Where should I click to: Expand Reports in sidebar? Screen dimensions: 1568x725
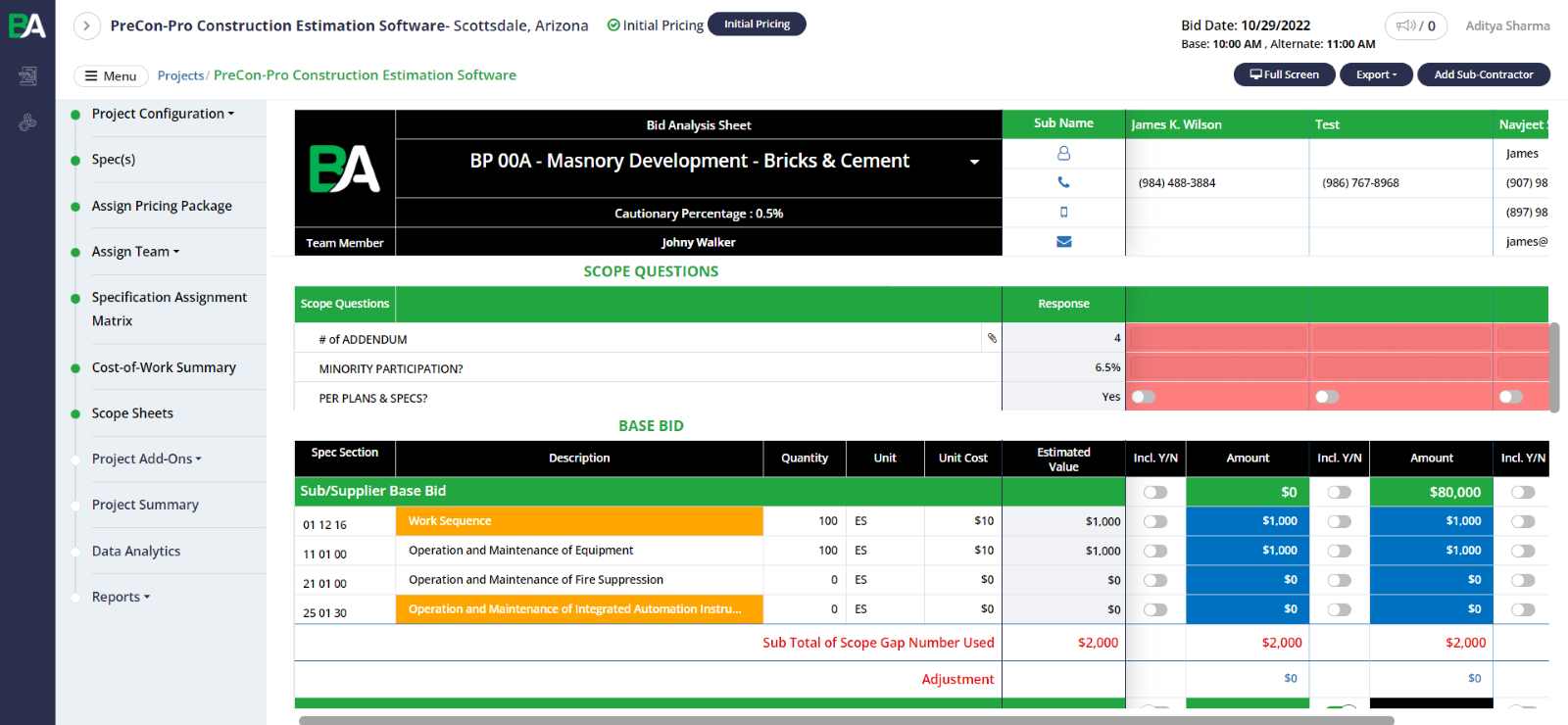click(121, 597)
